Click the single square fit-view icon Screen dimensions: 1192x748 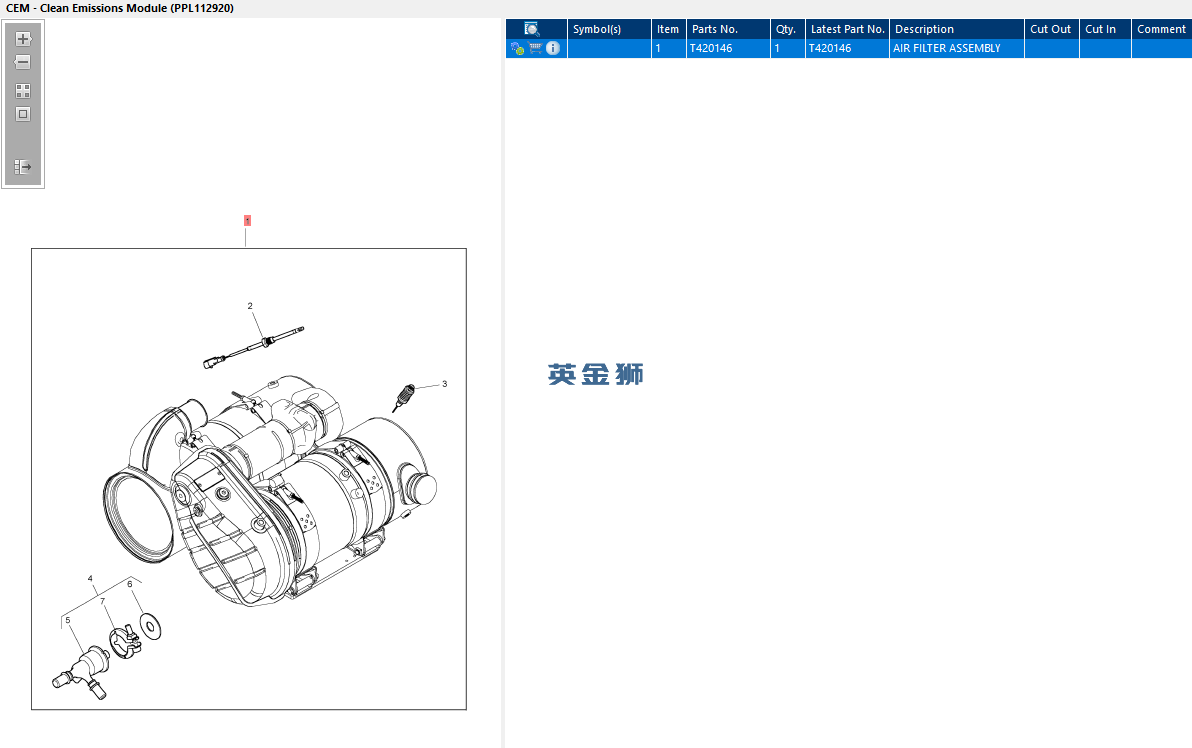coord(23,114)
